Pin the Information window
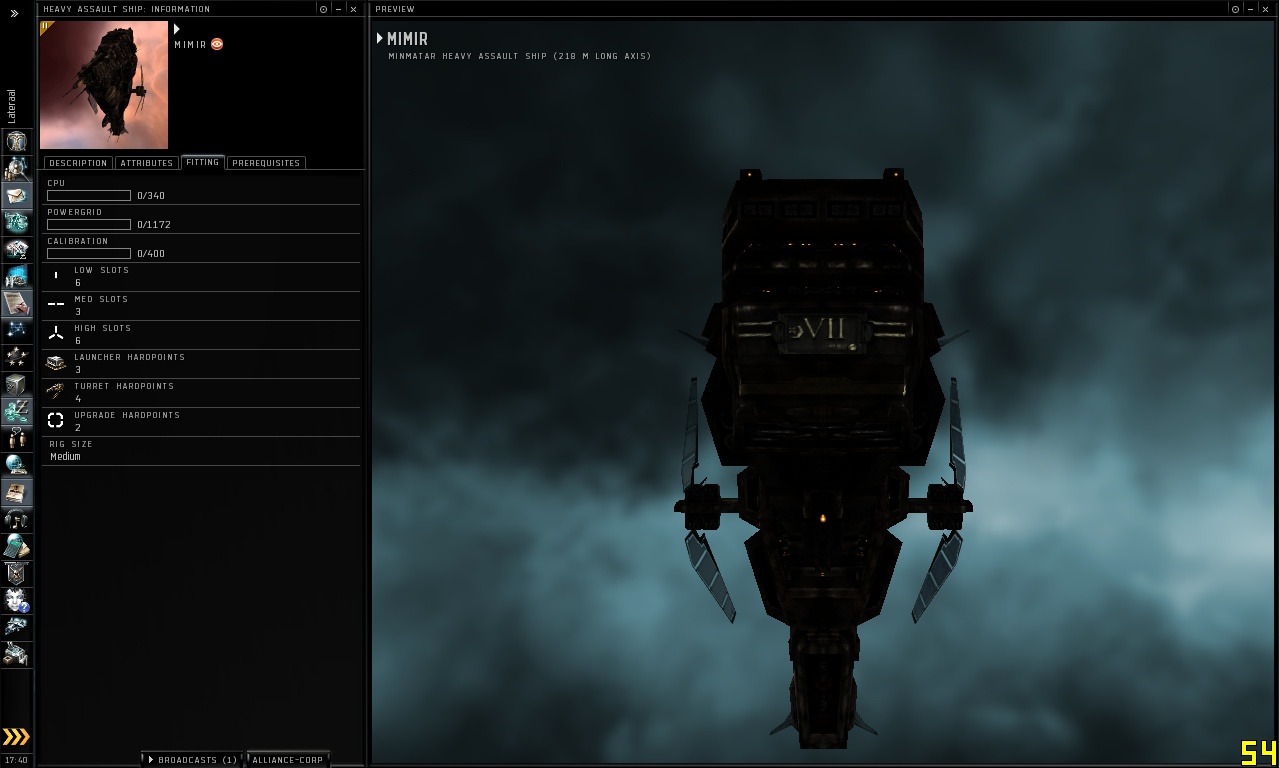This screenshot has width=1279, height=768. pyautogui.click(x=324, y=9)
